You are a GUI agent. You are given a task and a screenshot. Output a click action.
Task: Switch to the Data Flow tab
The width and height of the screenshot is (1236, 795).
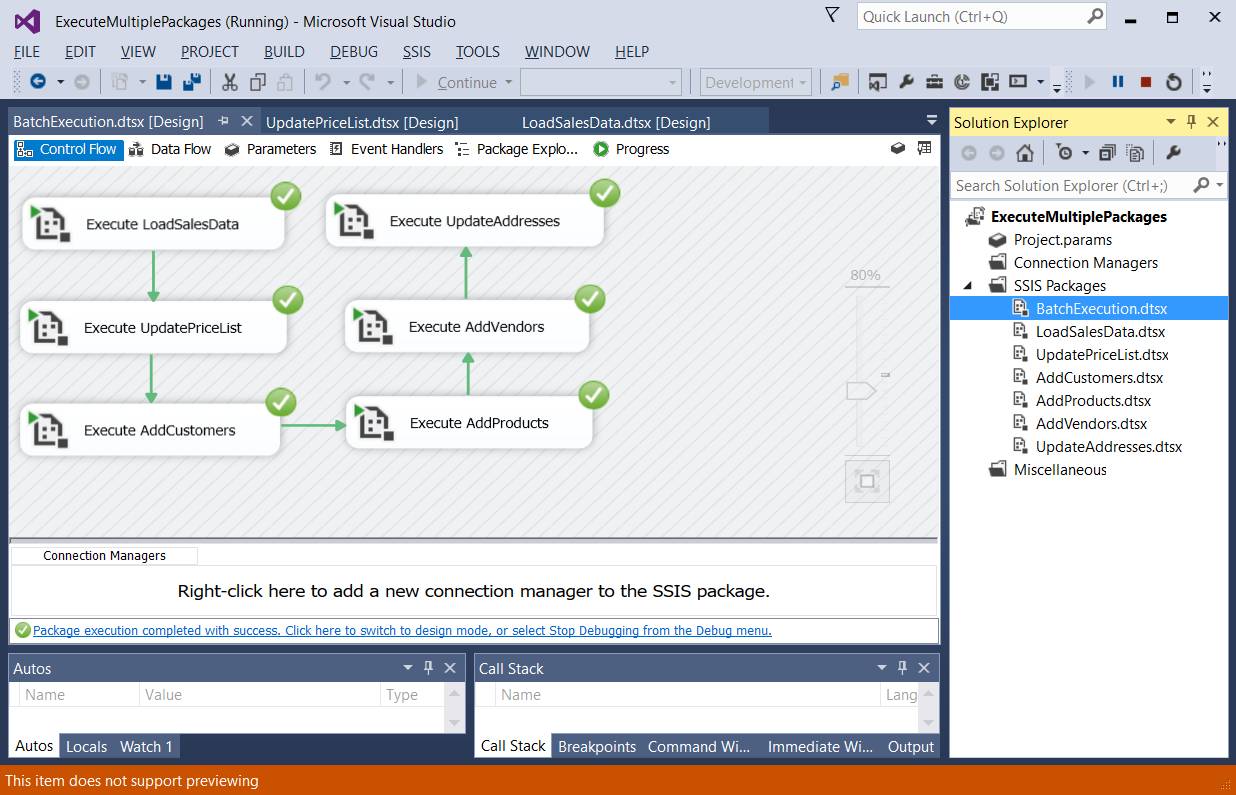[170, 149]
